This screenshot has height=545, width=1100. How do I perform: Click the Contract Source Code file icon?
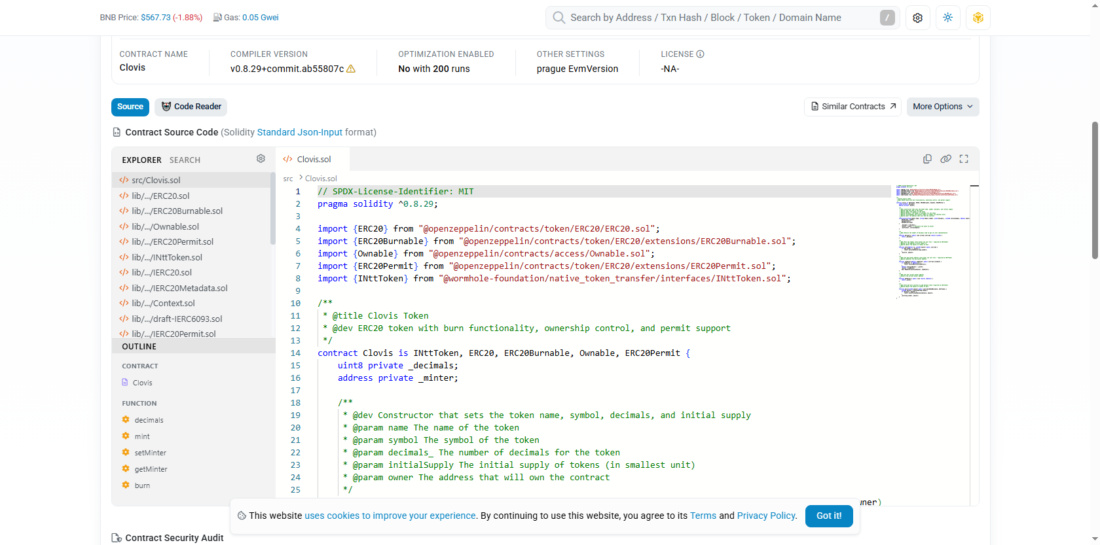[116, 132]
